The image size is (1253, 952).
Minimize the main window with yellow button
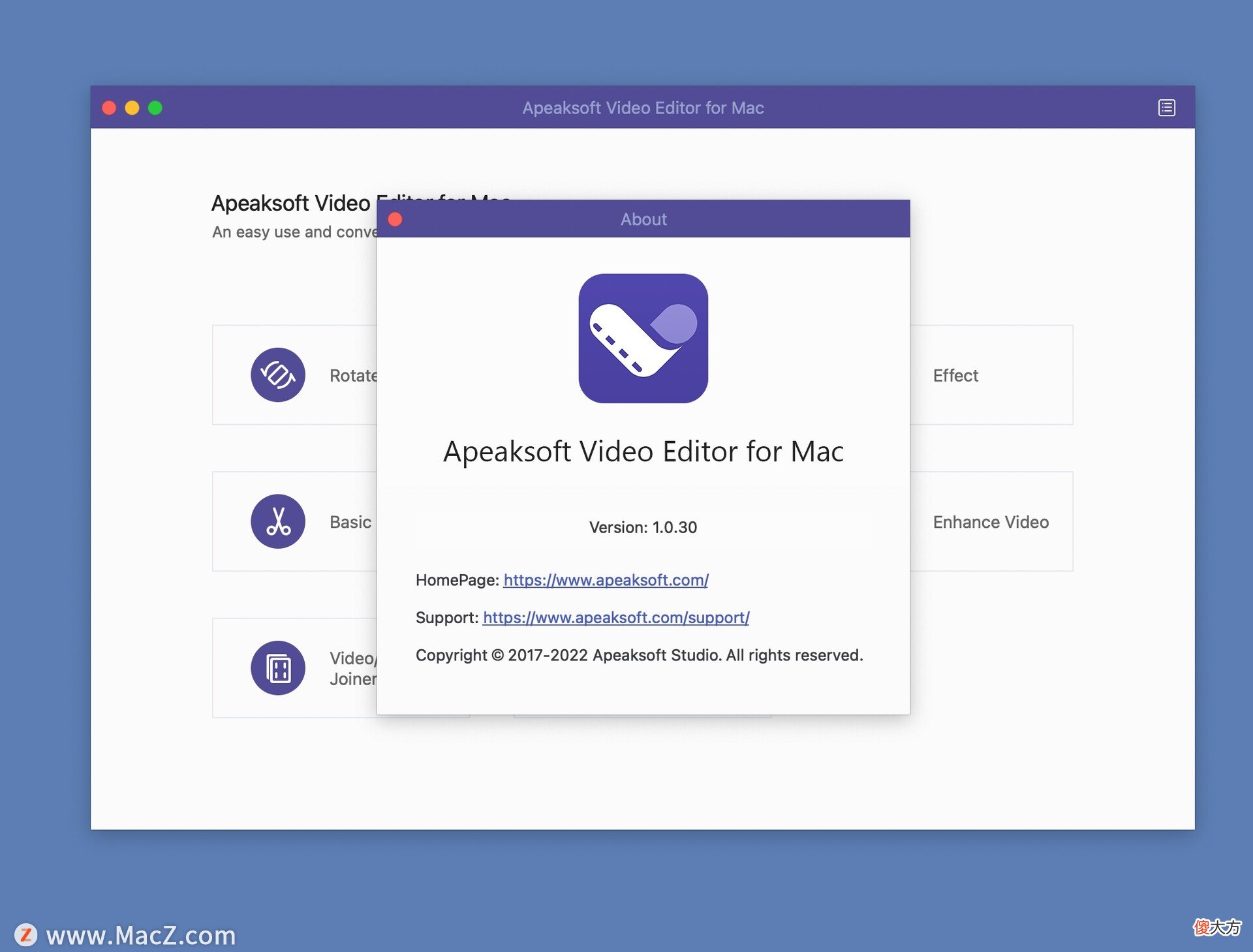point(132,108)
